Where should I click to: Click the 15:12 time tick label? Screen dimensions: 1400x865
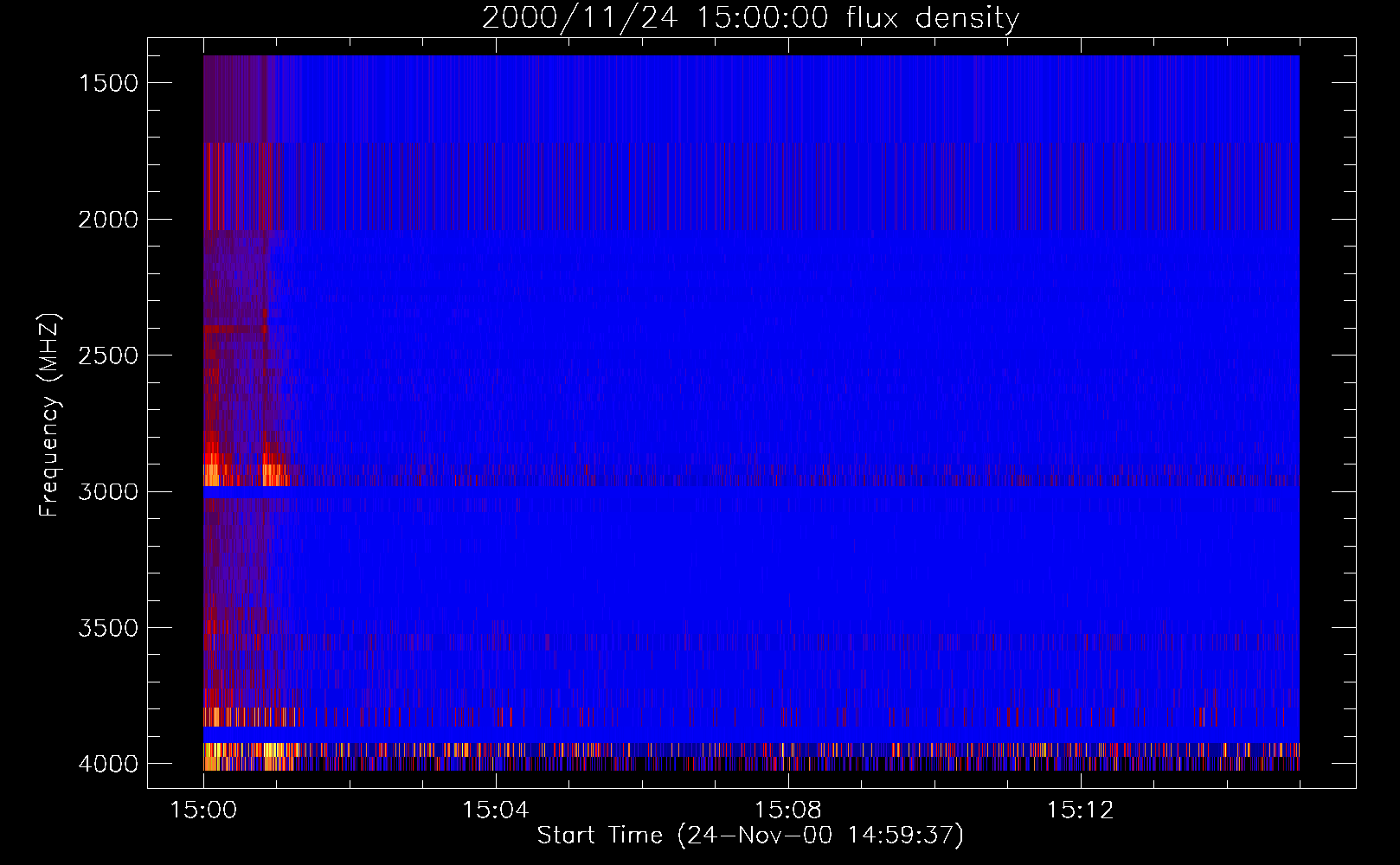(1079, 811)
